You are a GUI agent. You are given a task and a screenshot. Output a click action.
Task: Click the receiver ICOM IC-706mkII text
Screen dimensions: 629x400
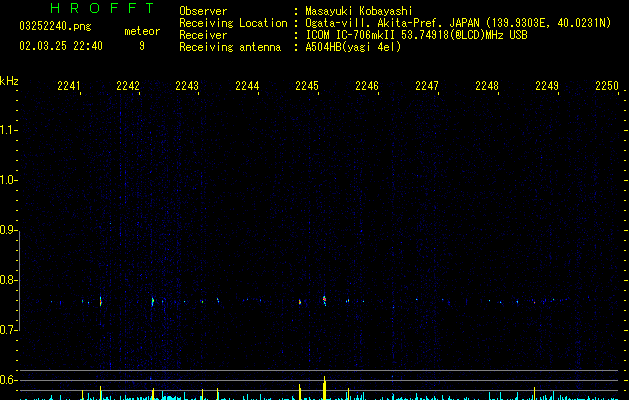(x=351, y=35)
